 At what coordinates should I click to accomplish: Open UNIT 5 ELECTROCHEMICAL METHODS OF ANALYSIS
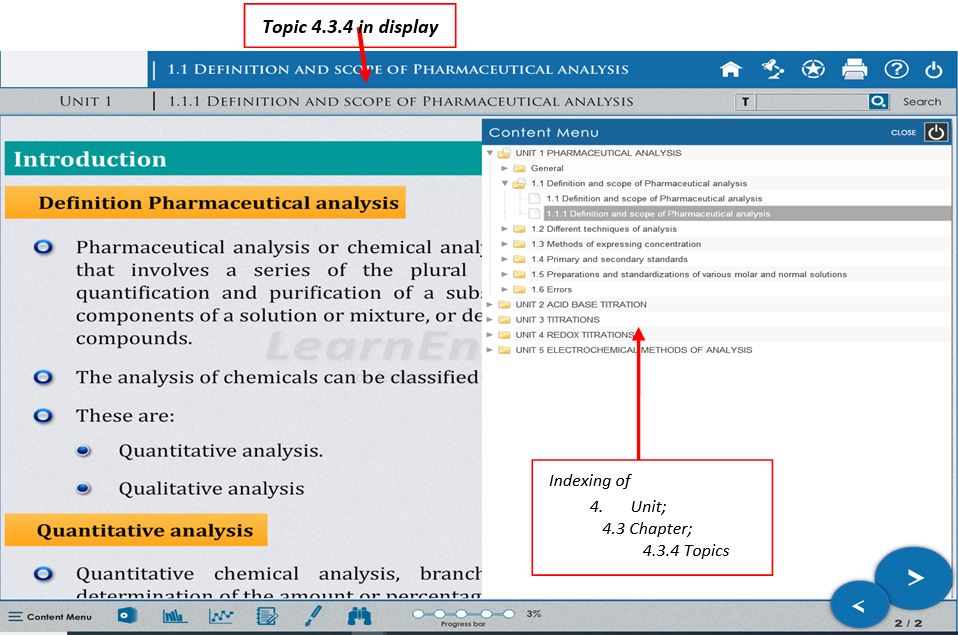(633, 350)
